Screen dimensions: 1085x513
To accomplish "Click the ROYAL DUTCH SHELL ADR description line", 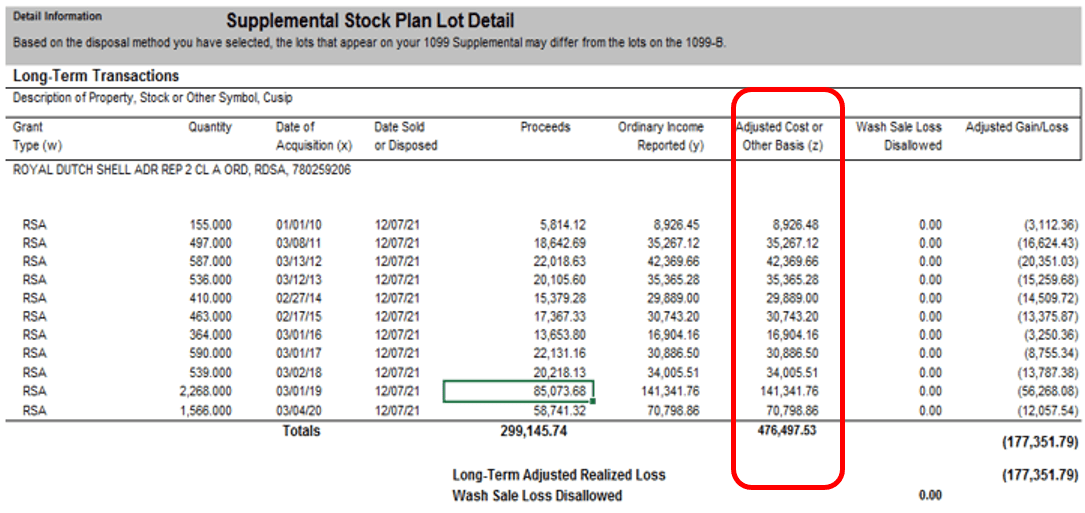I will pos(182,170).
